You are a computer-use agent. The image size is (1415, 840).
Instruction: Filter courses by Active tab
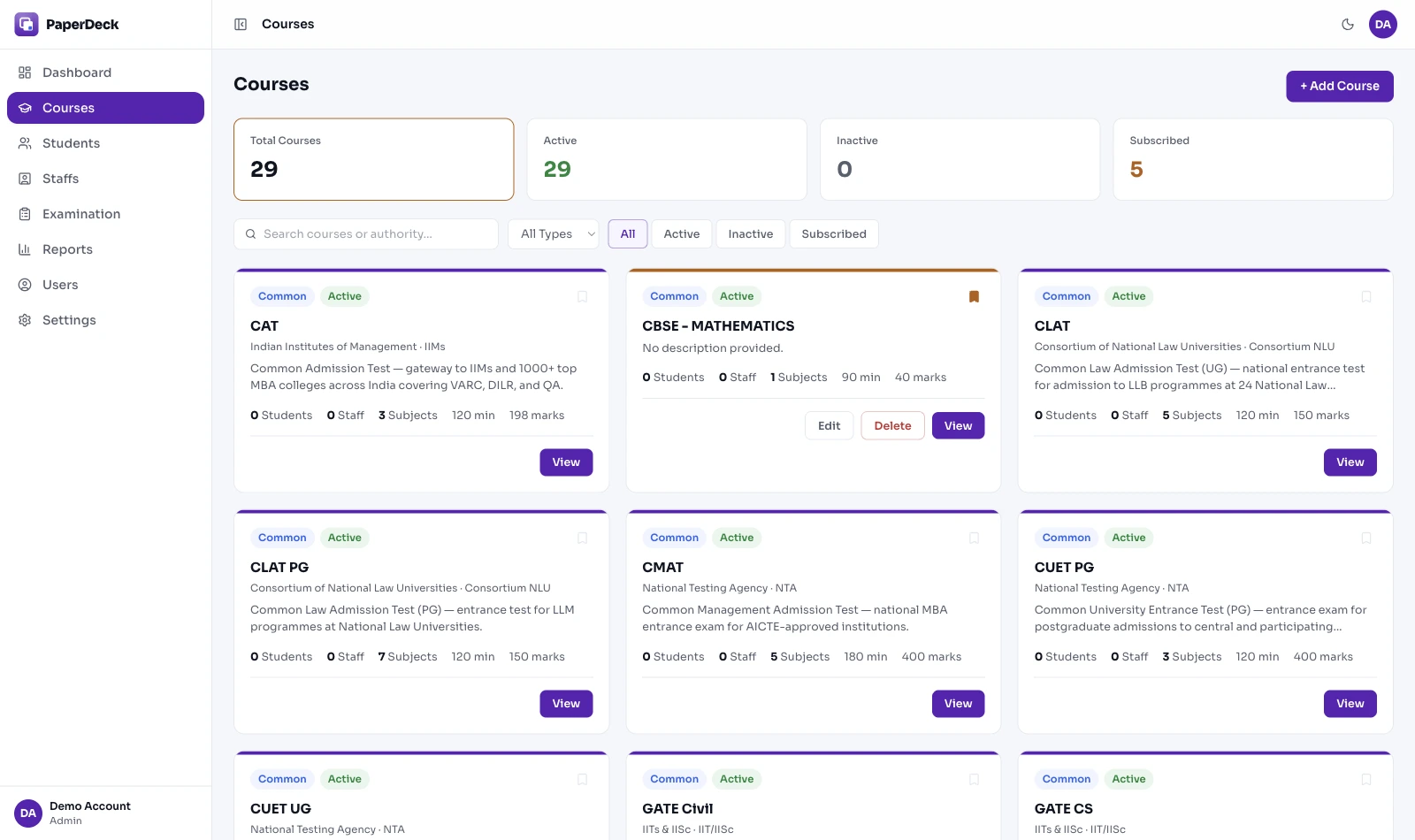click(682, 234)
